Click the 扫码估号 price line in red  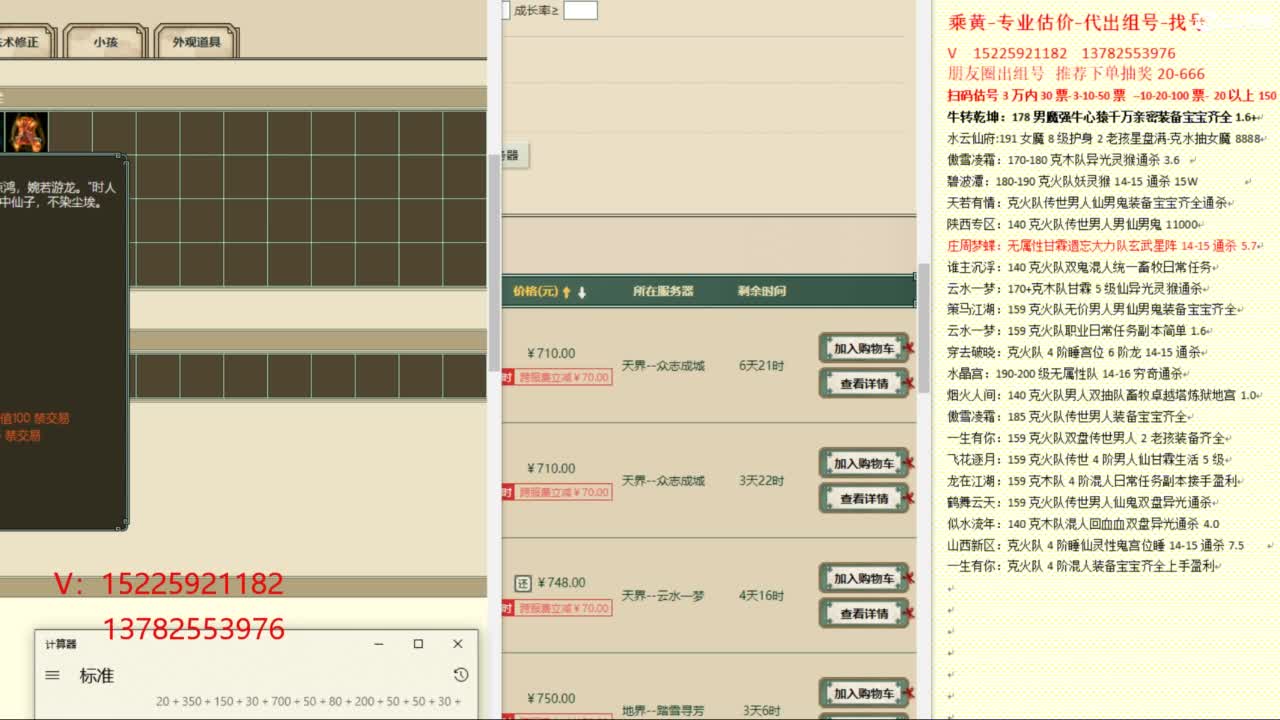coord(1111,96)
